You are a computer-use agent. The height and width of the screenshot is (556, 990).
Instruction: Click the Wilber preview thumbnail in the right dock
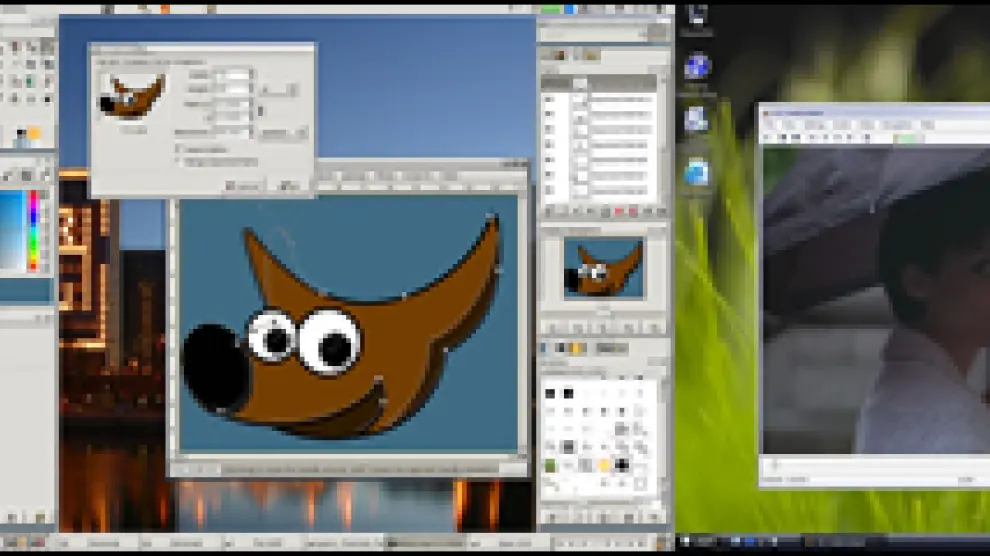click(x=603, y=268)
